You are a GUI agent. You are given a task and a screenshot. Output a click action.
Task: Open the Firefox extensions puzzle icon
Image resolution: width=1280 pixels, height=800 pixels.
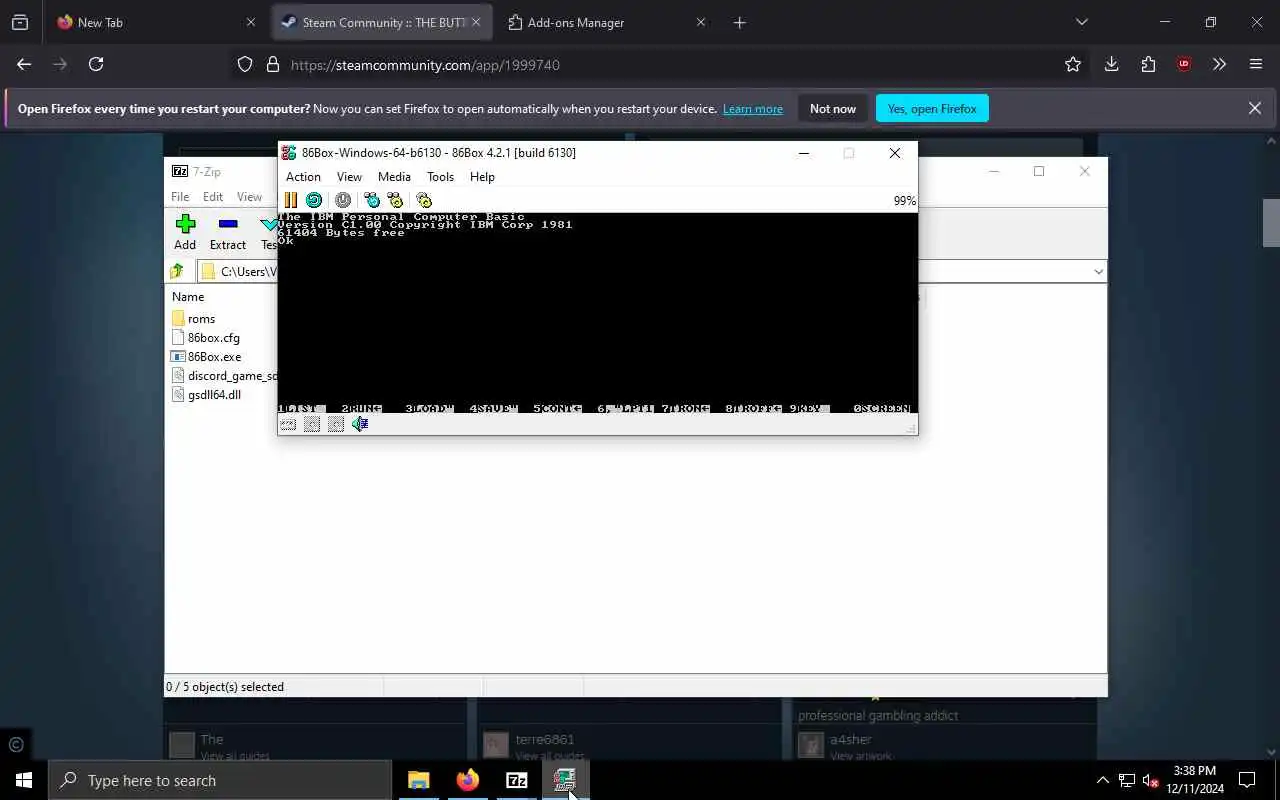point(1148,64)
